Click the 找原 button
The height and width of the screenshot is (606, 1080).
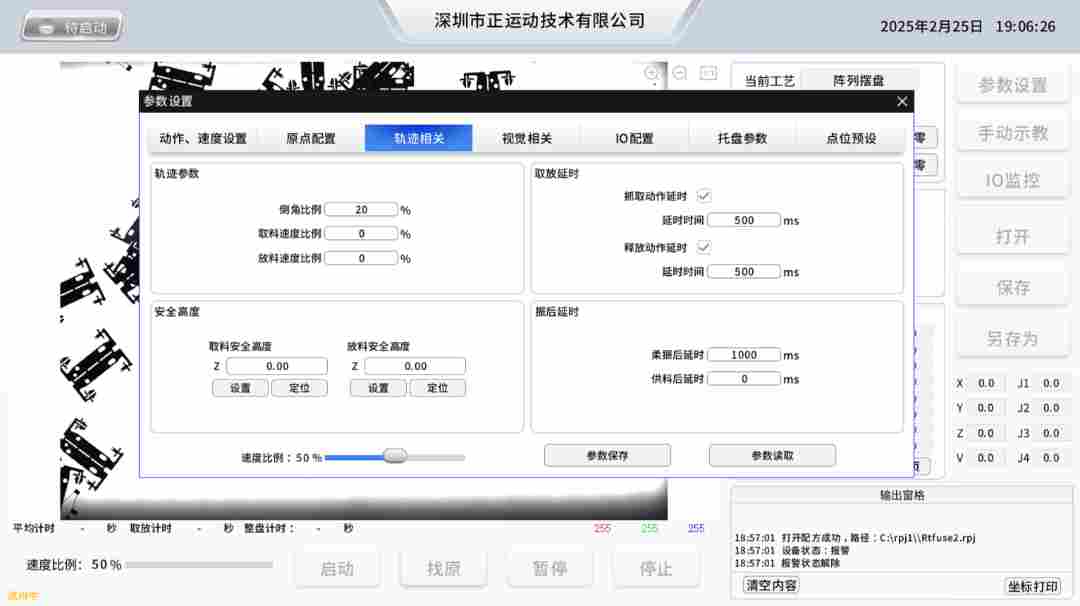pyautogui.click(x=444, y=569)
